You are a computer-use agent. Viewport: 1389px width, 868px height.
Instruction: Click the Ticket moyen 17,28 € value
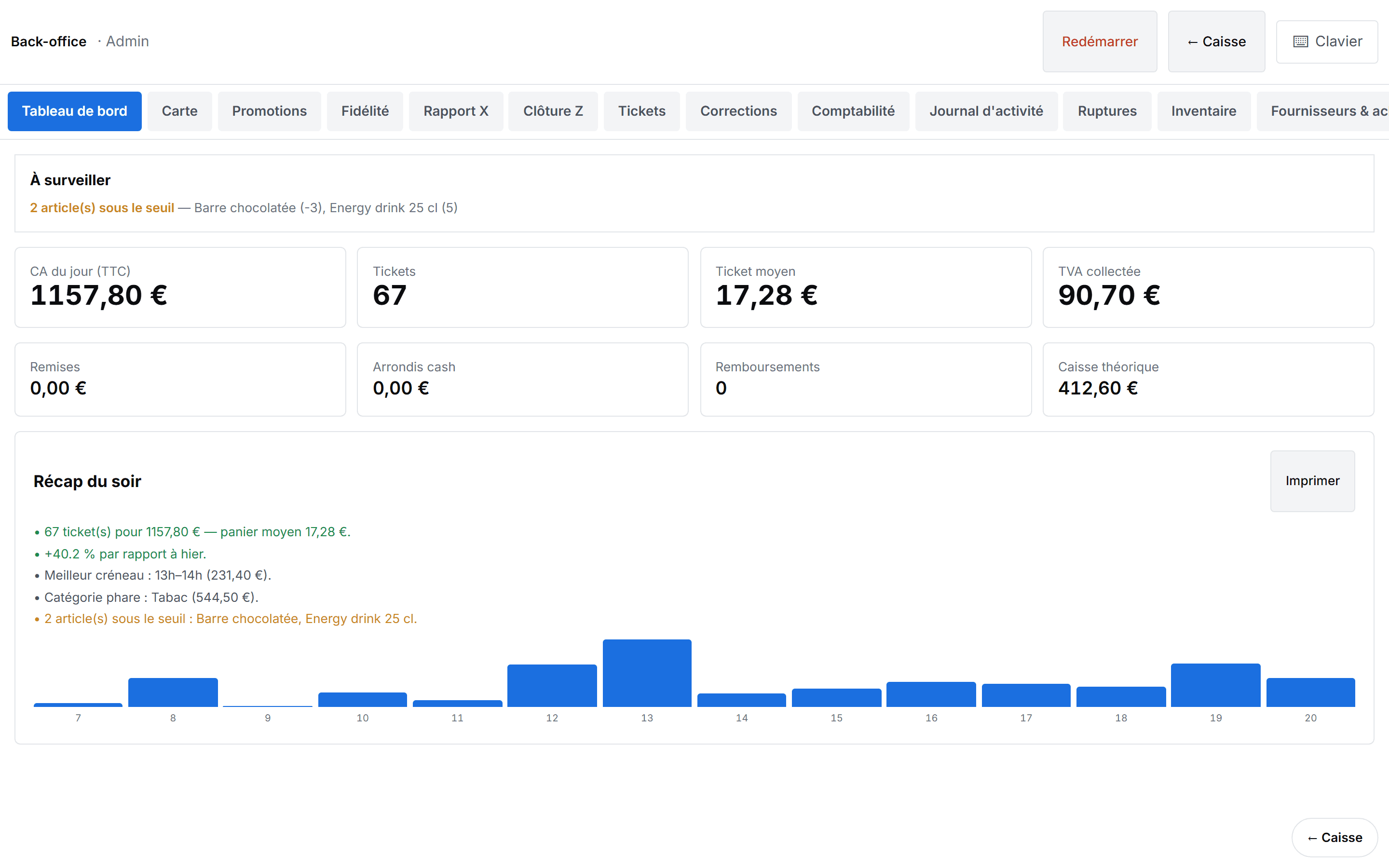pyautogui.click(x=766, y=296)
